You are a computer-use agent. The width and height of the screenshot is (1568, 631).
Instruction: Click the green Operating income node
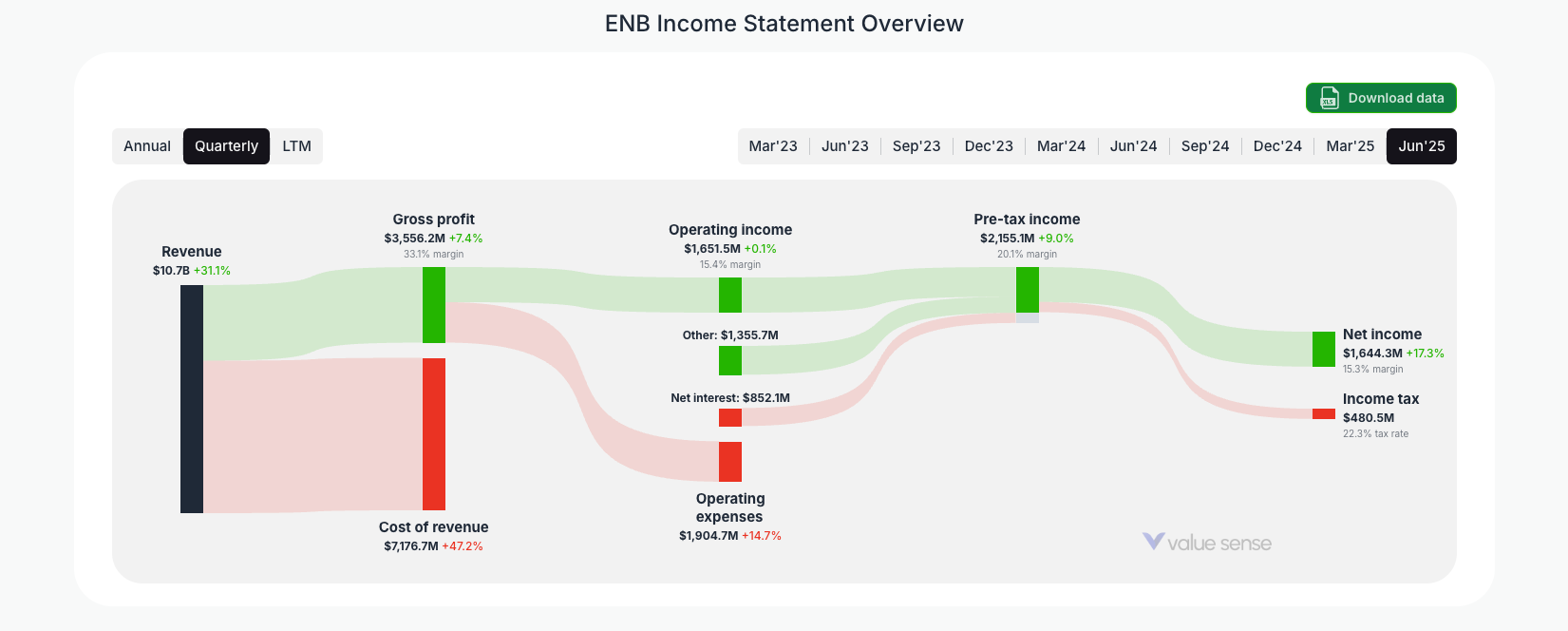coord(730,295)
